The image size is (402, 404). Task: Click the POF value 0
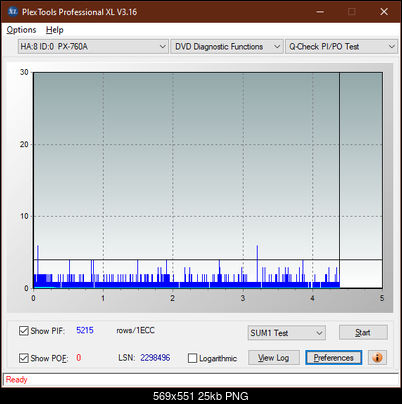pos(79,358)
